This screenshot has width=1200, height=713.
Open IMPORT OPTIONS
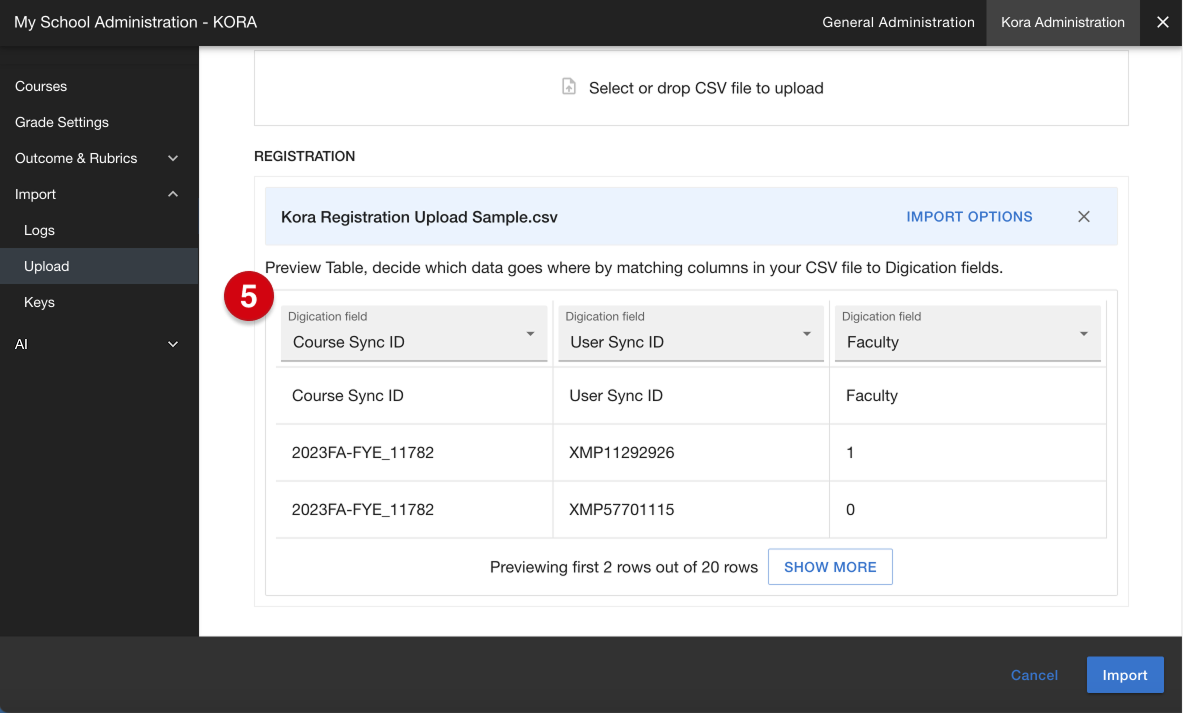point(969,216)
